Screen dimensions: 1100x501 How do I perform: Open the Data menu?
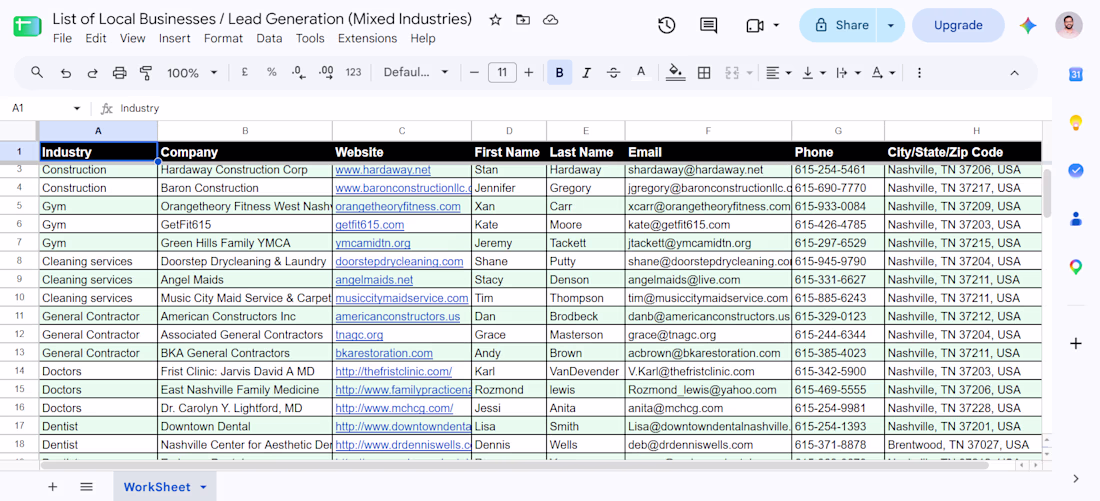tap(269, 39)
